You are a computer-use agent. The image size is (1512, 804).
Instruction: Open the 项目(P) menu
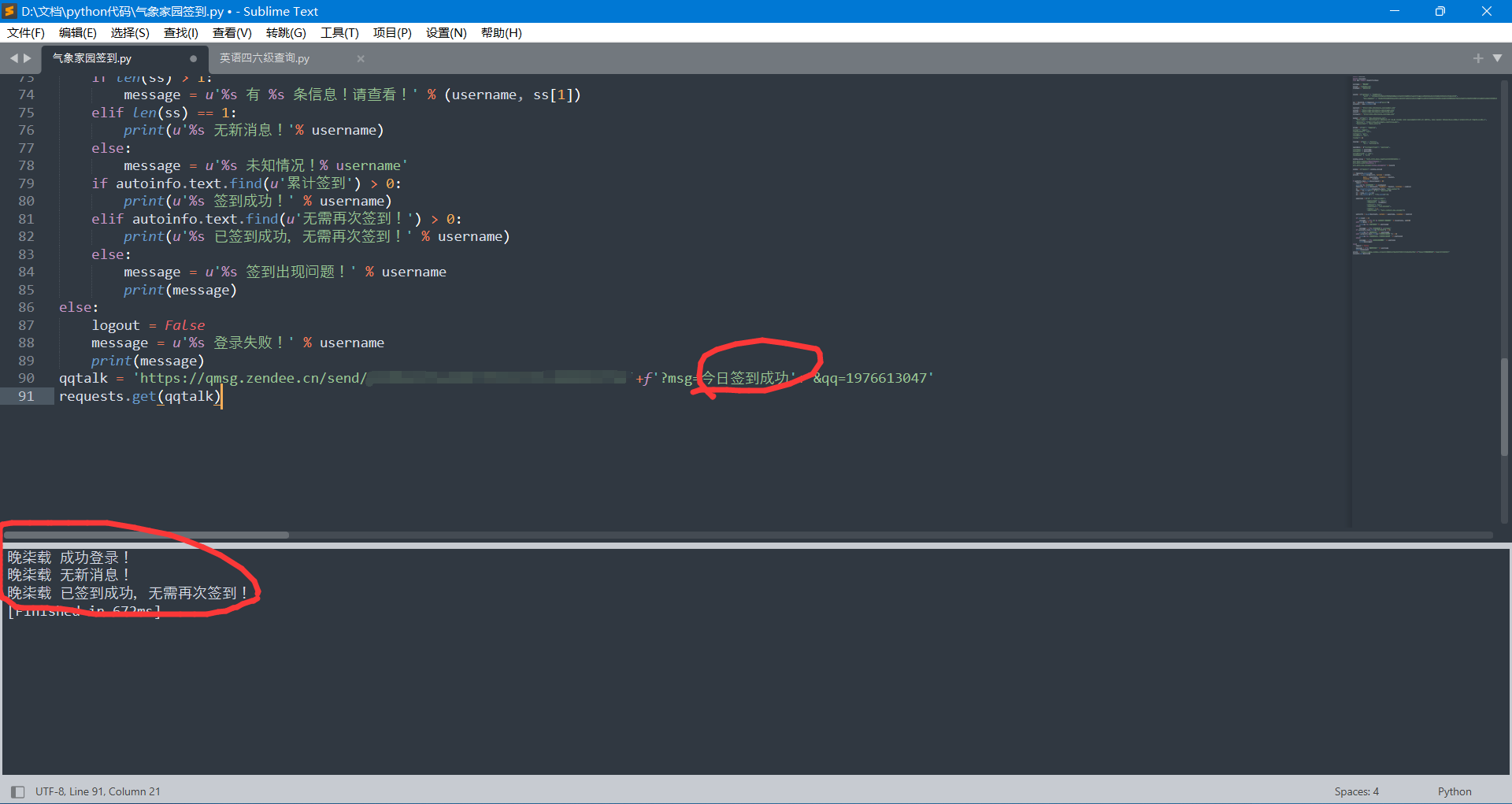[392, 32]
